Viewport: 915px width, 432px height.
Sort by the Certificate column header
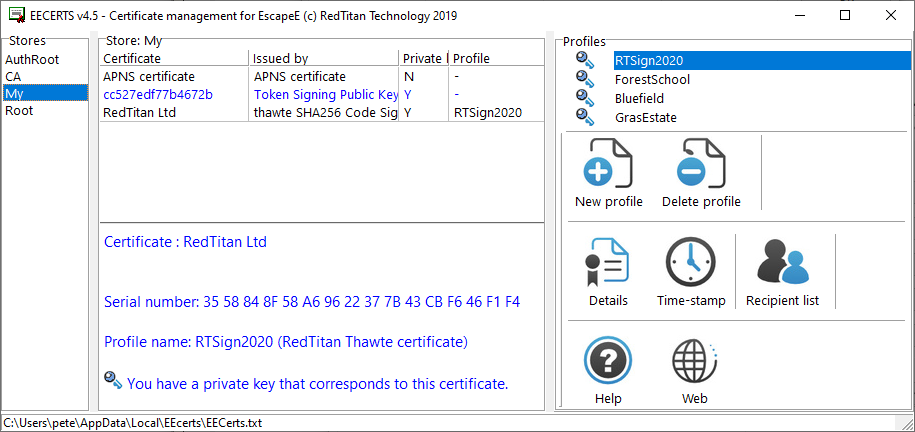[174, 58]
